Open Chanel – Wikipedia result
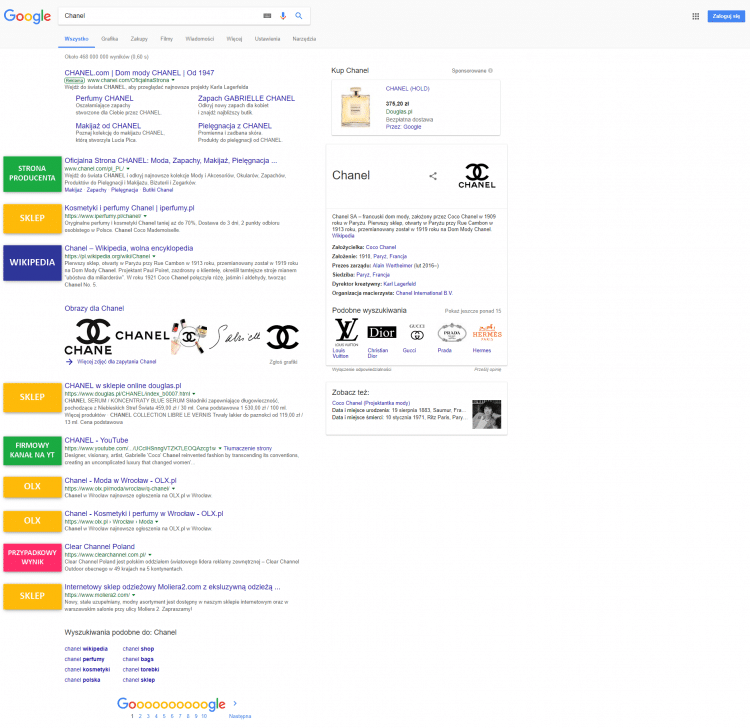Viewport: 750px width, 728px height. [129, 248]
